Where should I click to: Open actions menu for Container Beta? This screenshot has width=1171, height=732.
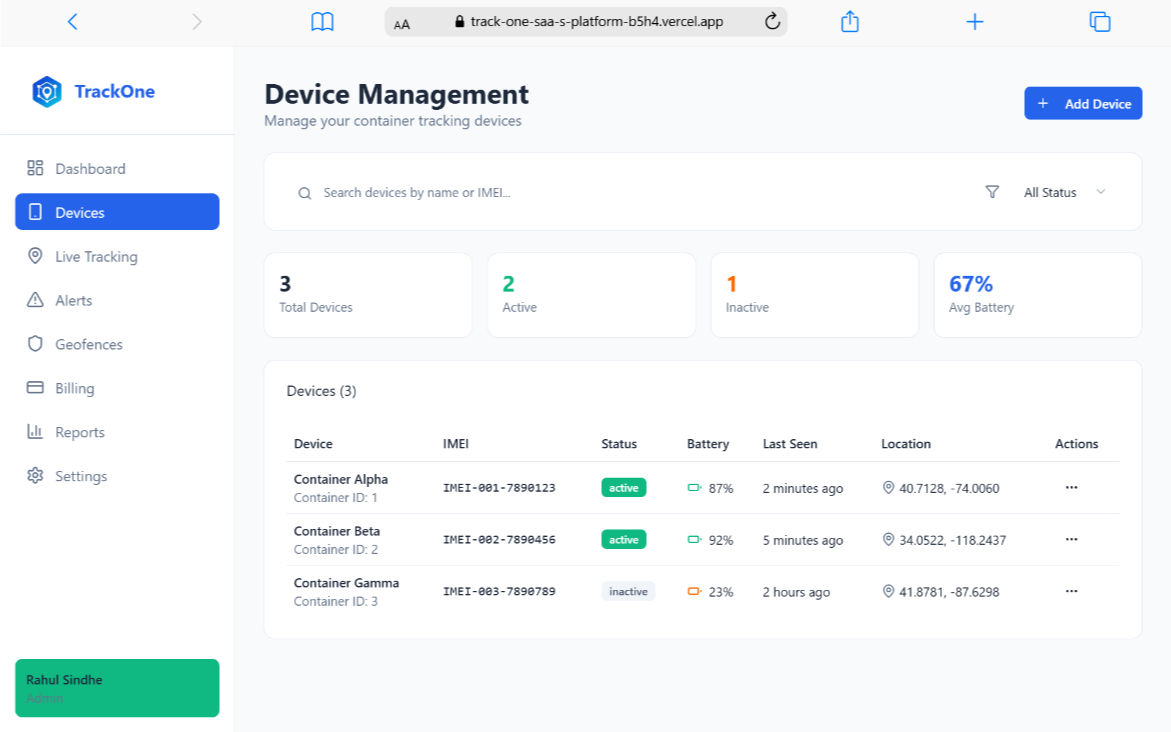[x=1071, y=540]
